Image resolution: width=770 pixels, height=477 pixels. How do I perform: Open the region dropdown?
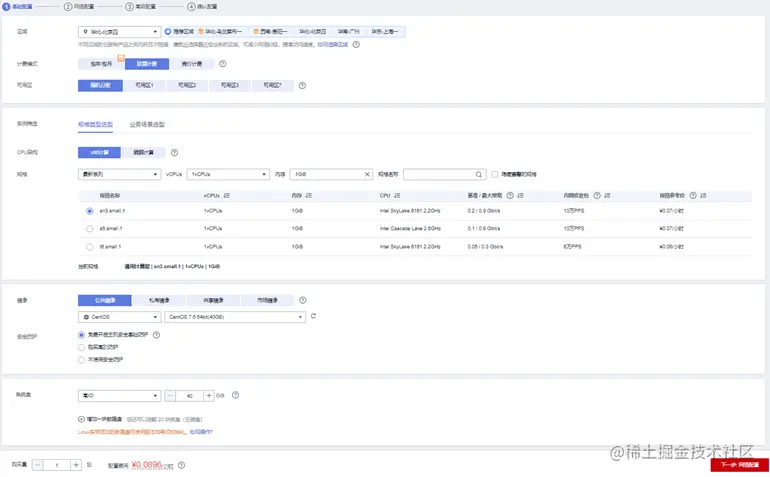click(119, 32)
